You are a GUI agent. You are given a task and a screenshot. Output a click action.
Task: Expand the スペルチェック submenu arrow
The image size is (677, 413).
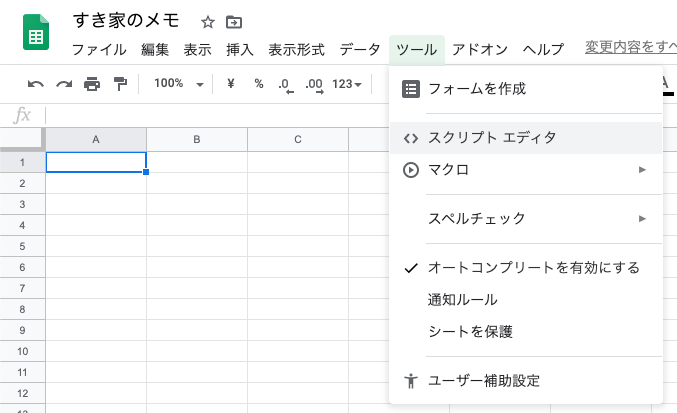(x=642, y=218)
